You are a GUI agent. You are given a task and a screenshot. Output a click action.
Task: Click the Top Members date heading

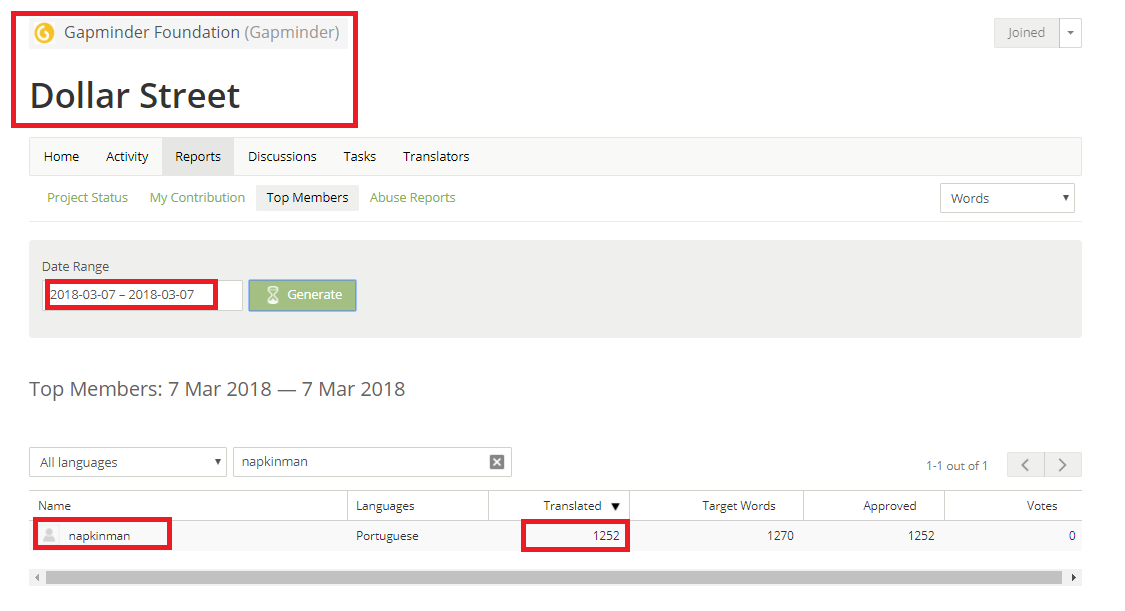pos(217,389)
